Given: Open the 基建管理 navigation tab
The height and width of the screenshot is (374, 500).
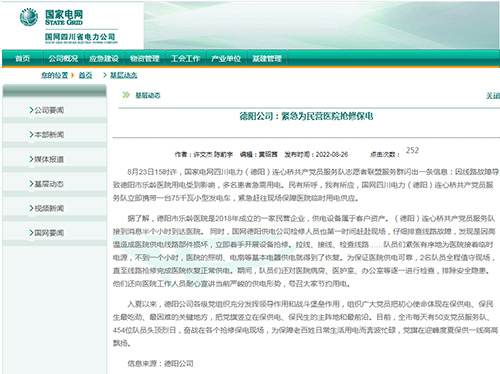Looking at the screenshot, I should [267, 59].
